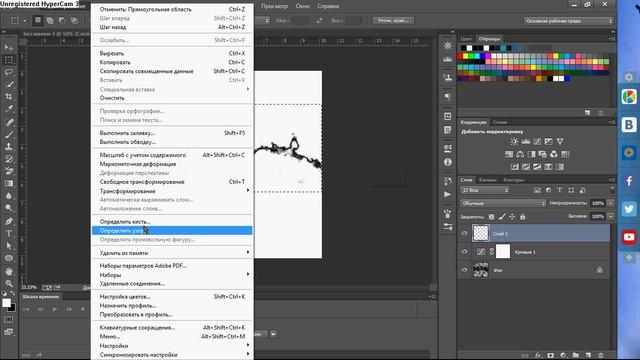Select the Zoom tool
640x360 pixels.
tap(9, 284)
